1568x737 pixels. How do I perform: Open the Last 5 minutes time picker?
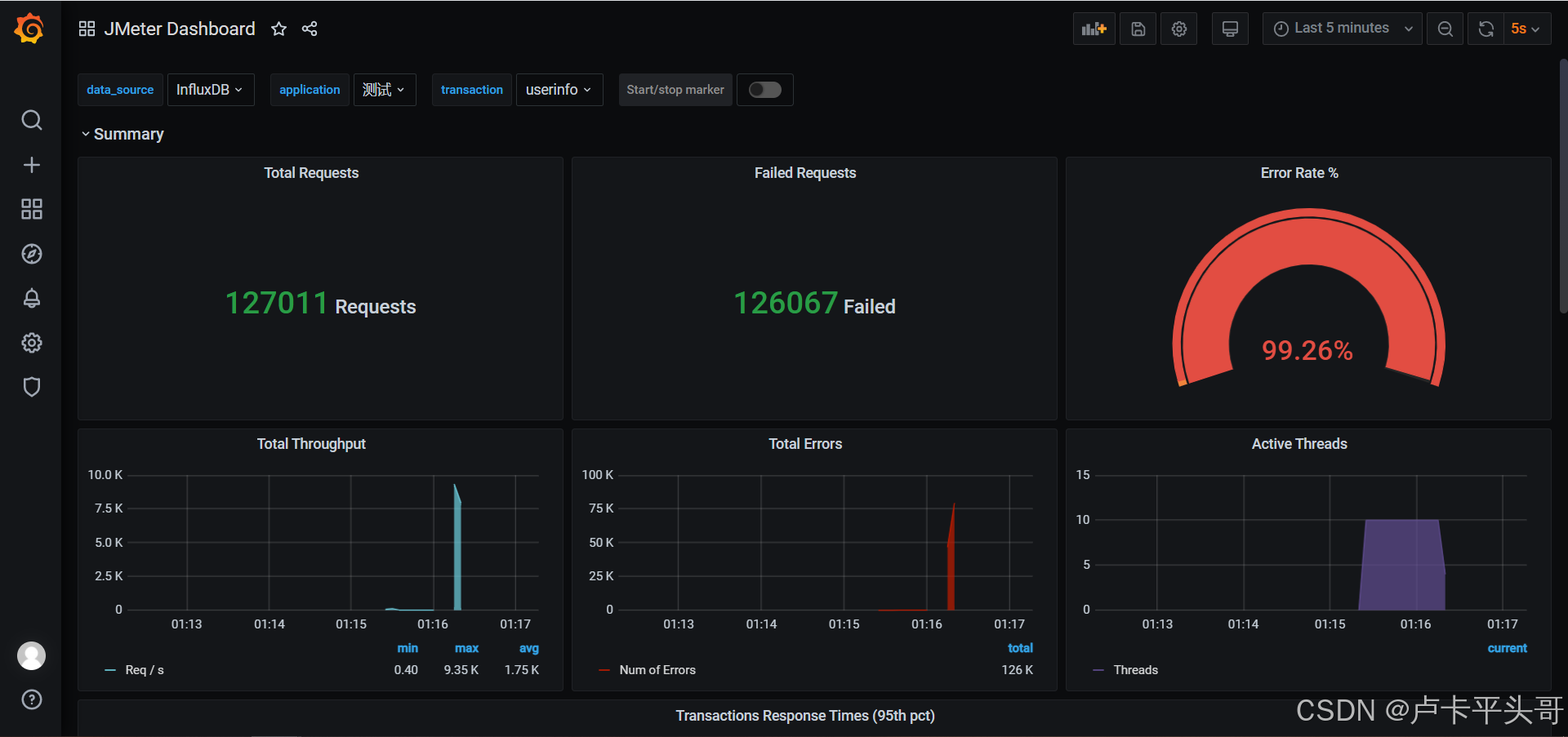click(x=1342, y=29)
